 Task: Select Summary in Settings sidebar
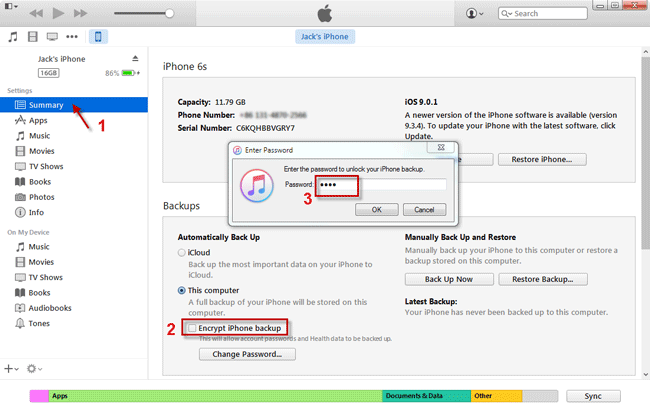(x=74, y=105)
